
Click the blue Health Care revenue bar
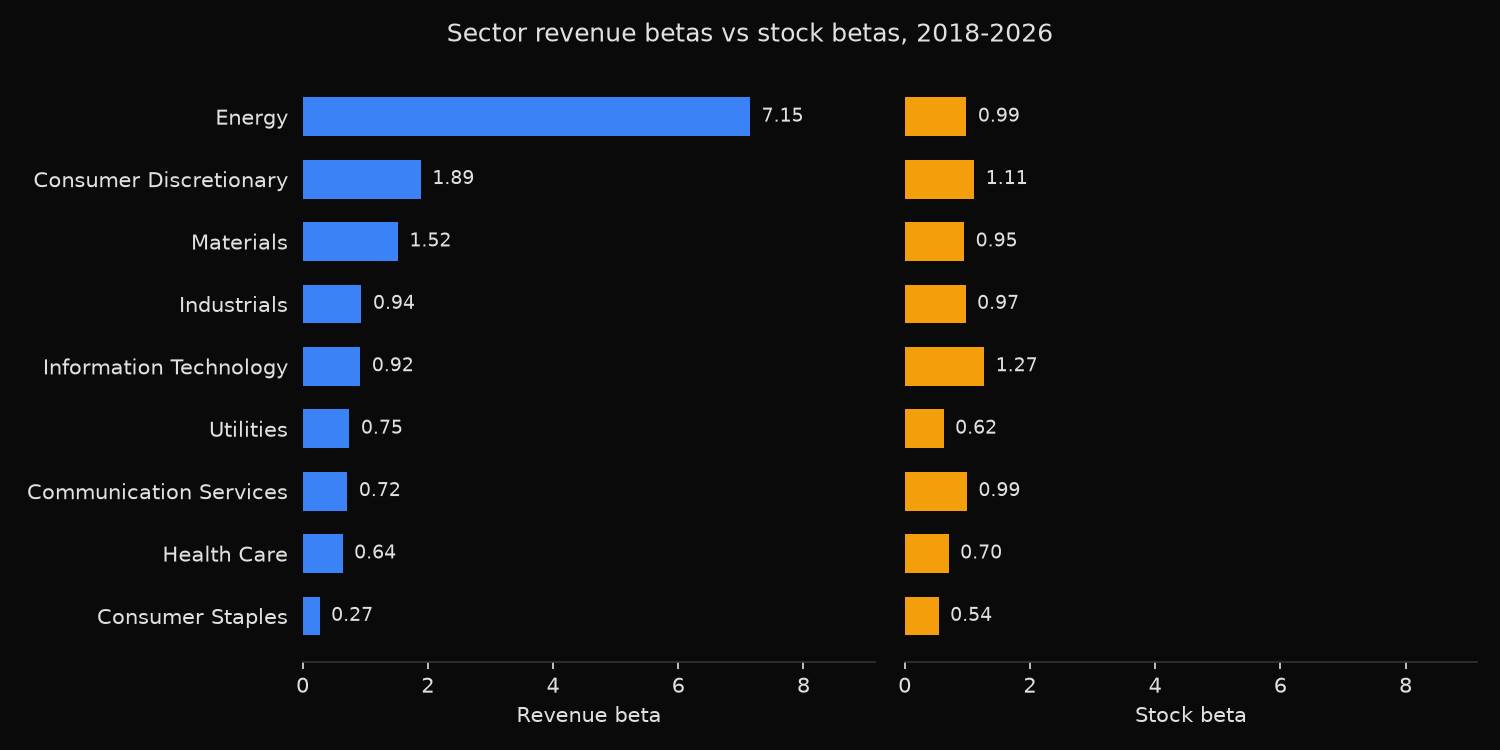pos(323,553)
